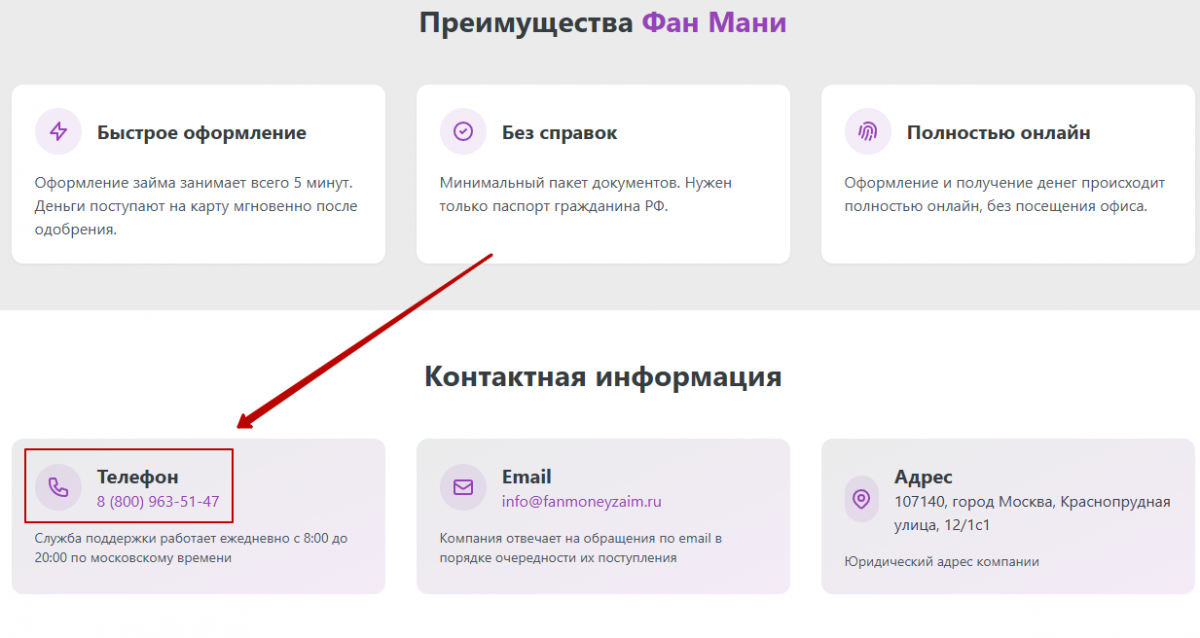Call the number 8 (800) 963-51-47 link
The width and height of the screenshot is (1200, 638).
click(158, 502)
